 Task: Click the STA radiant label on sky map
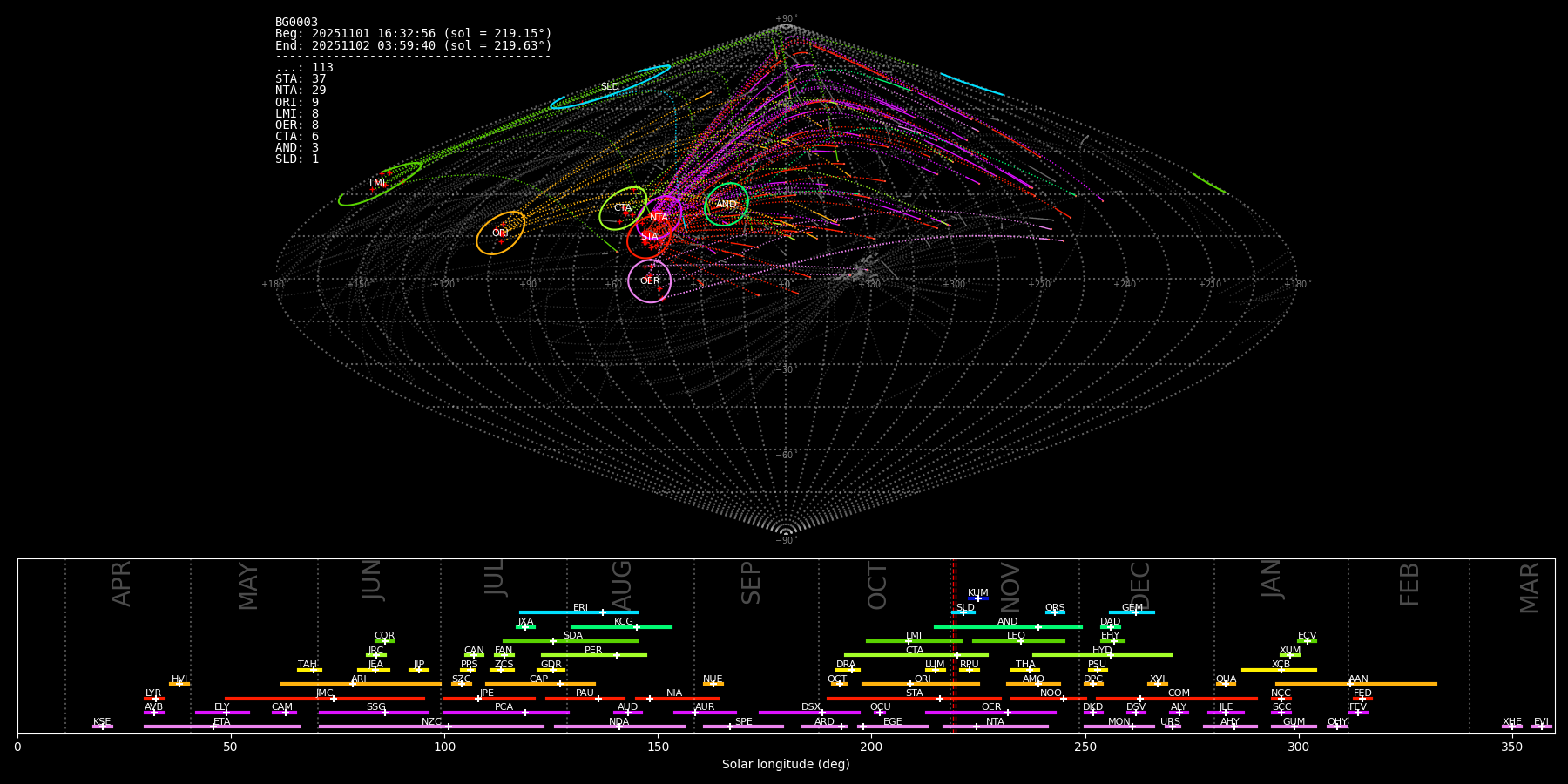[650, 236]
